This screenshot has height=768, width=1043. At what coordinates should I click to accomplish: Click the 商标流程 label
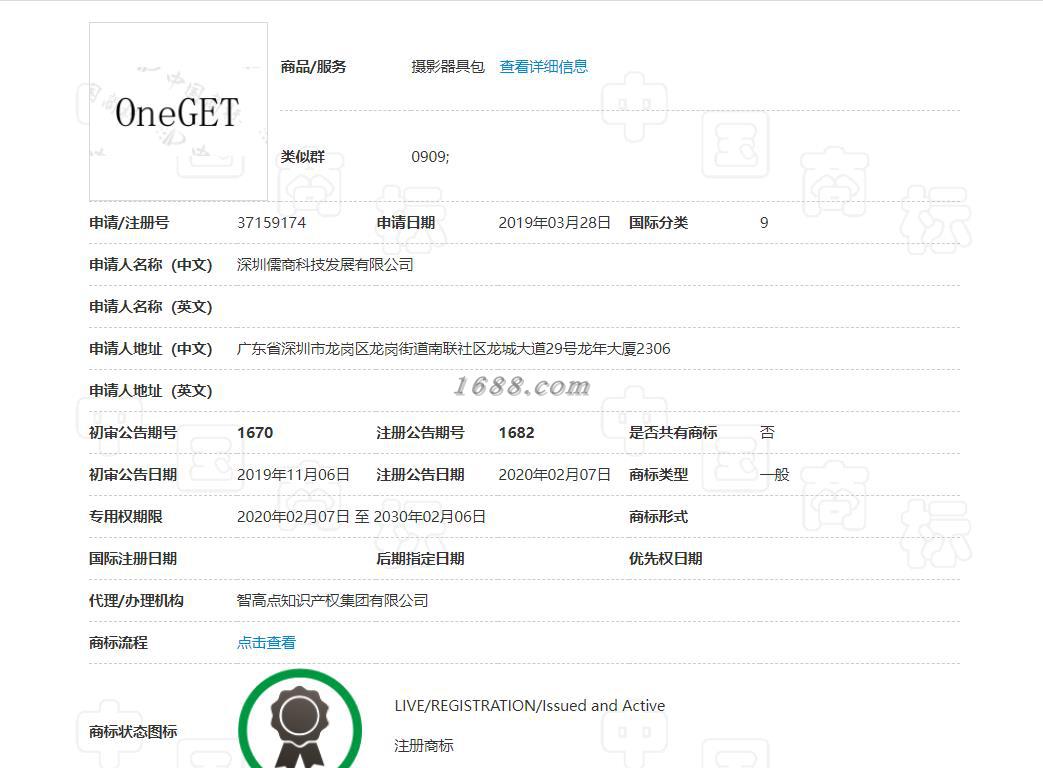[x=118, y=643]
